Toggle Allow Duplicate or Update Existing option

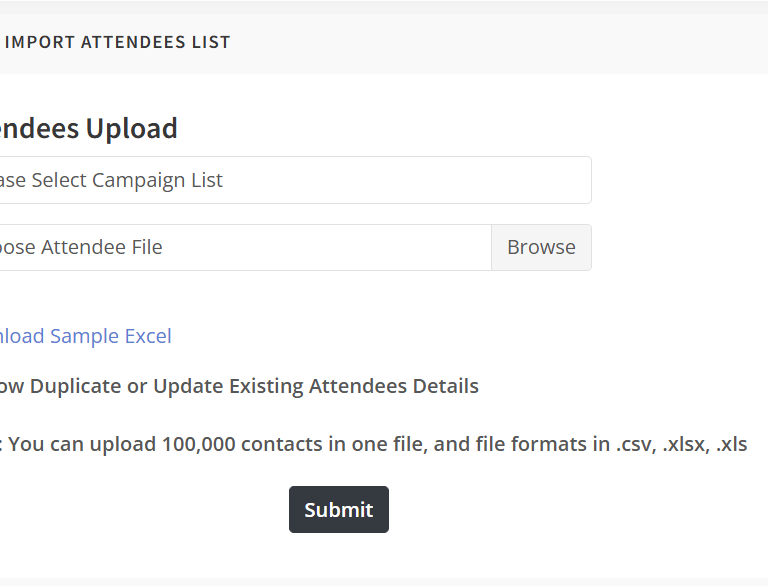point(238,386)
